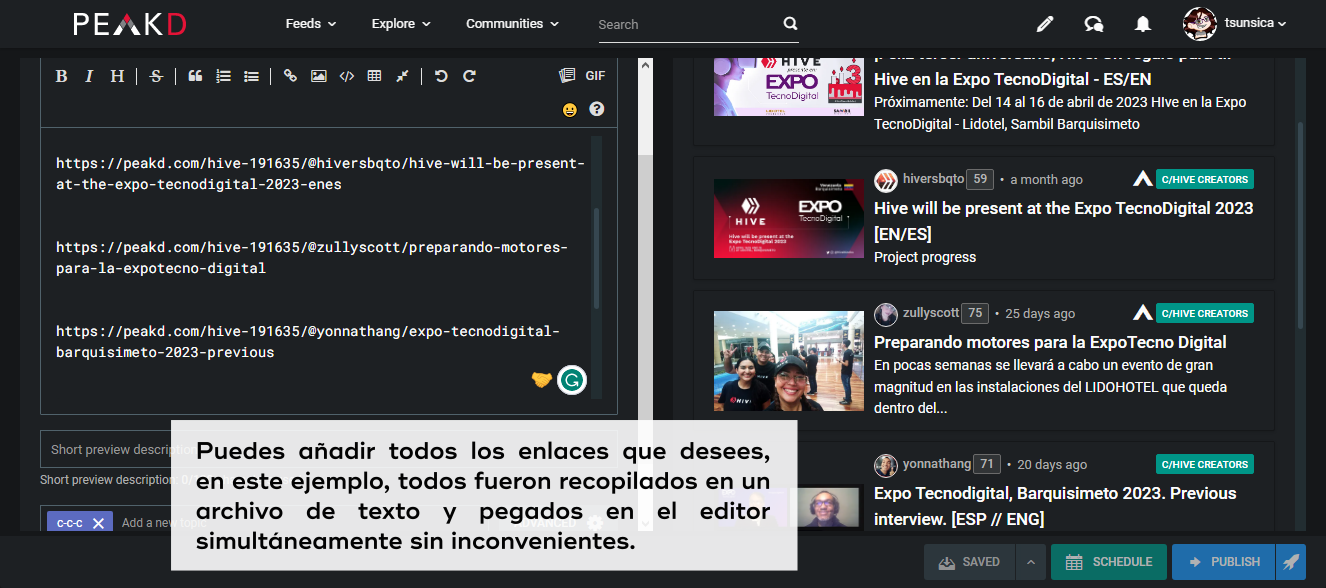Click the Preparando motores selfie thumbnail

pos(789,361)
